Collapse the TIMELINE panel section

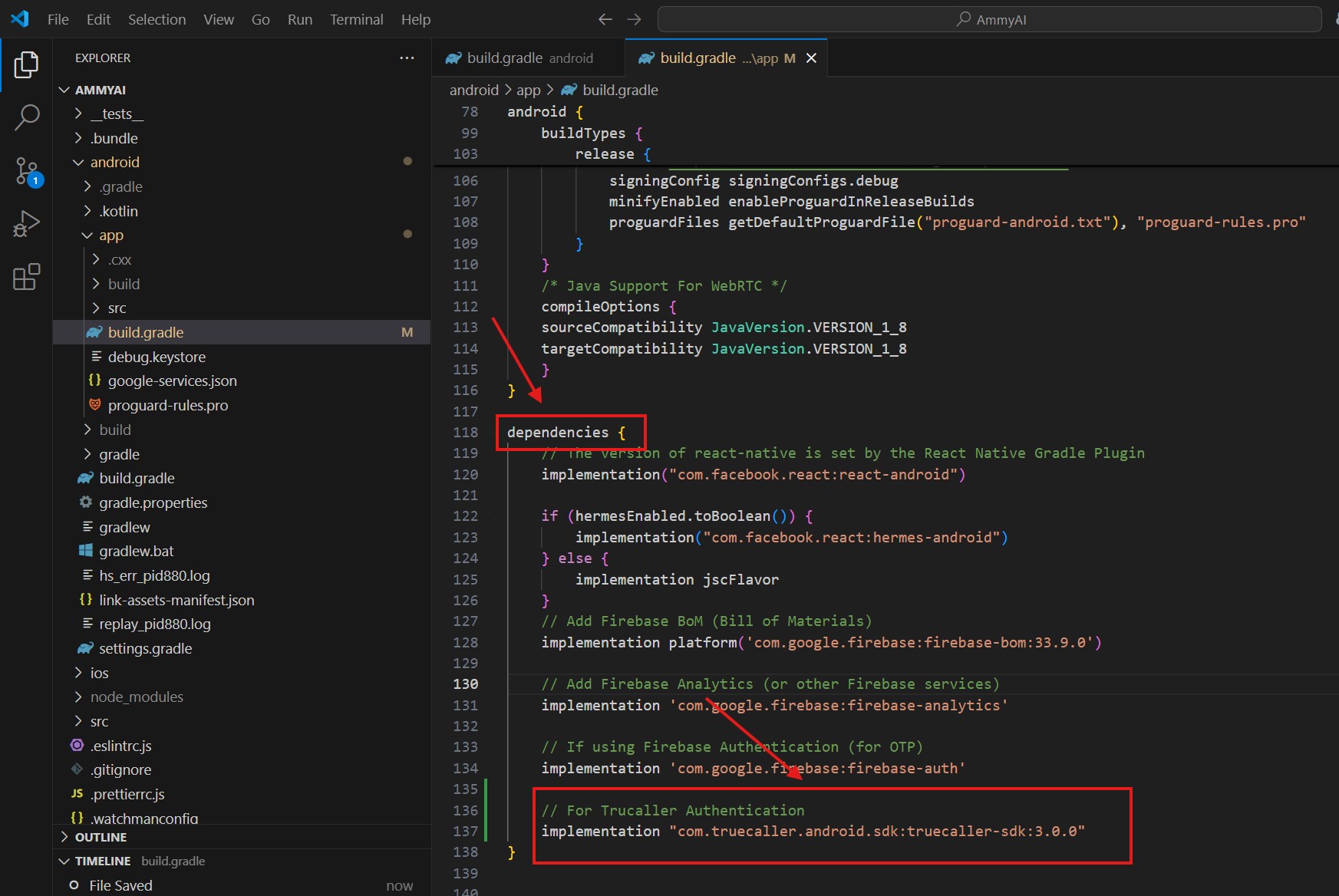pos(102,861)
